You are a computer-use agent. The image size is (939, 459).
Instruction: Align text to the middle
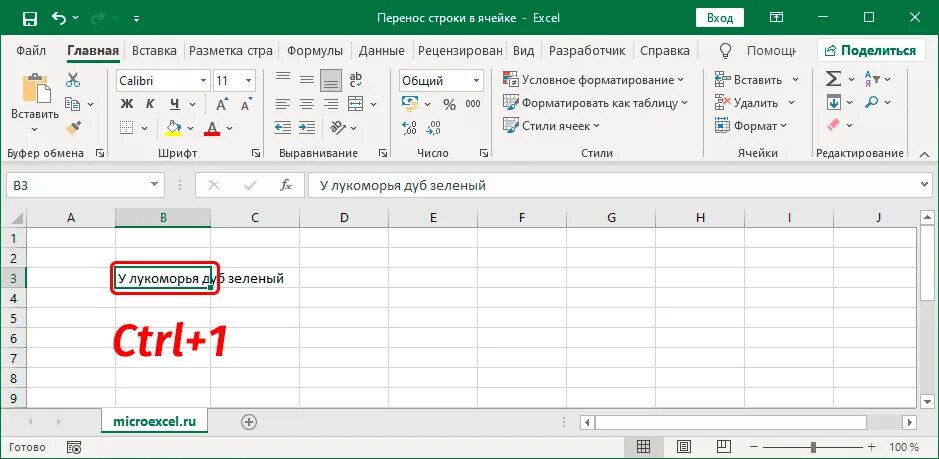[307, 80]
